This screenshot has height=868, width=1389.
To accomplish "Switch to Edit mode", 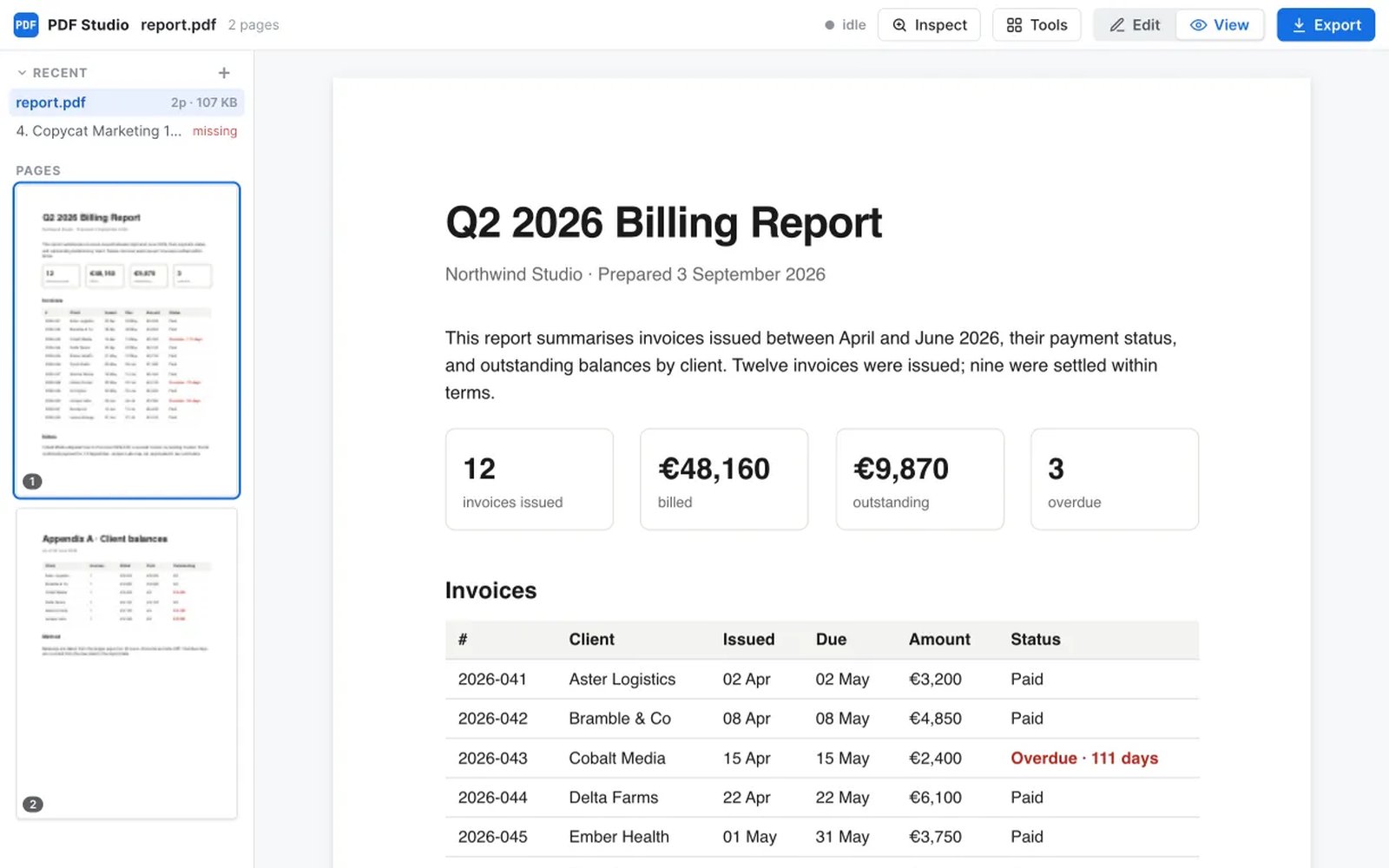I will click(x=1135, y=25).
